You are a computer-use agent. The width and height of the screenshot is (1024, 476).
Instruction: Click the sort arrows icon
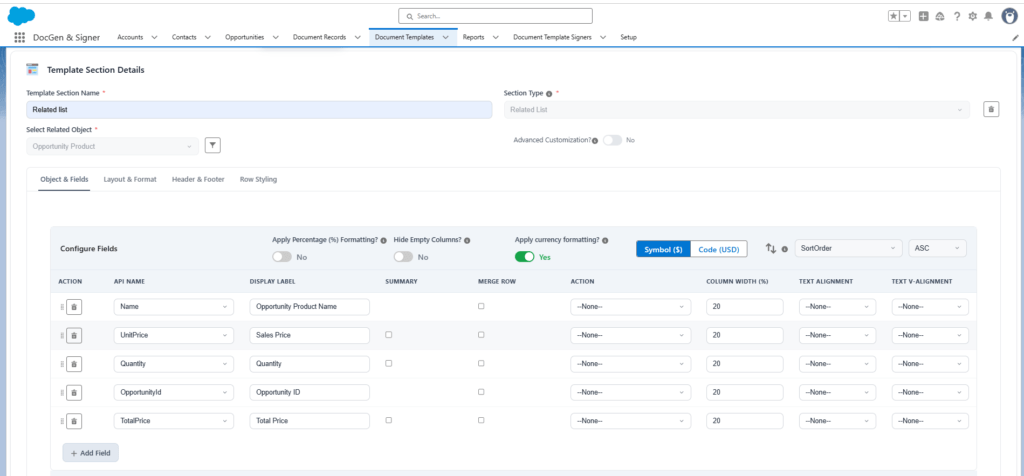(x=771, y=249)
